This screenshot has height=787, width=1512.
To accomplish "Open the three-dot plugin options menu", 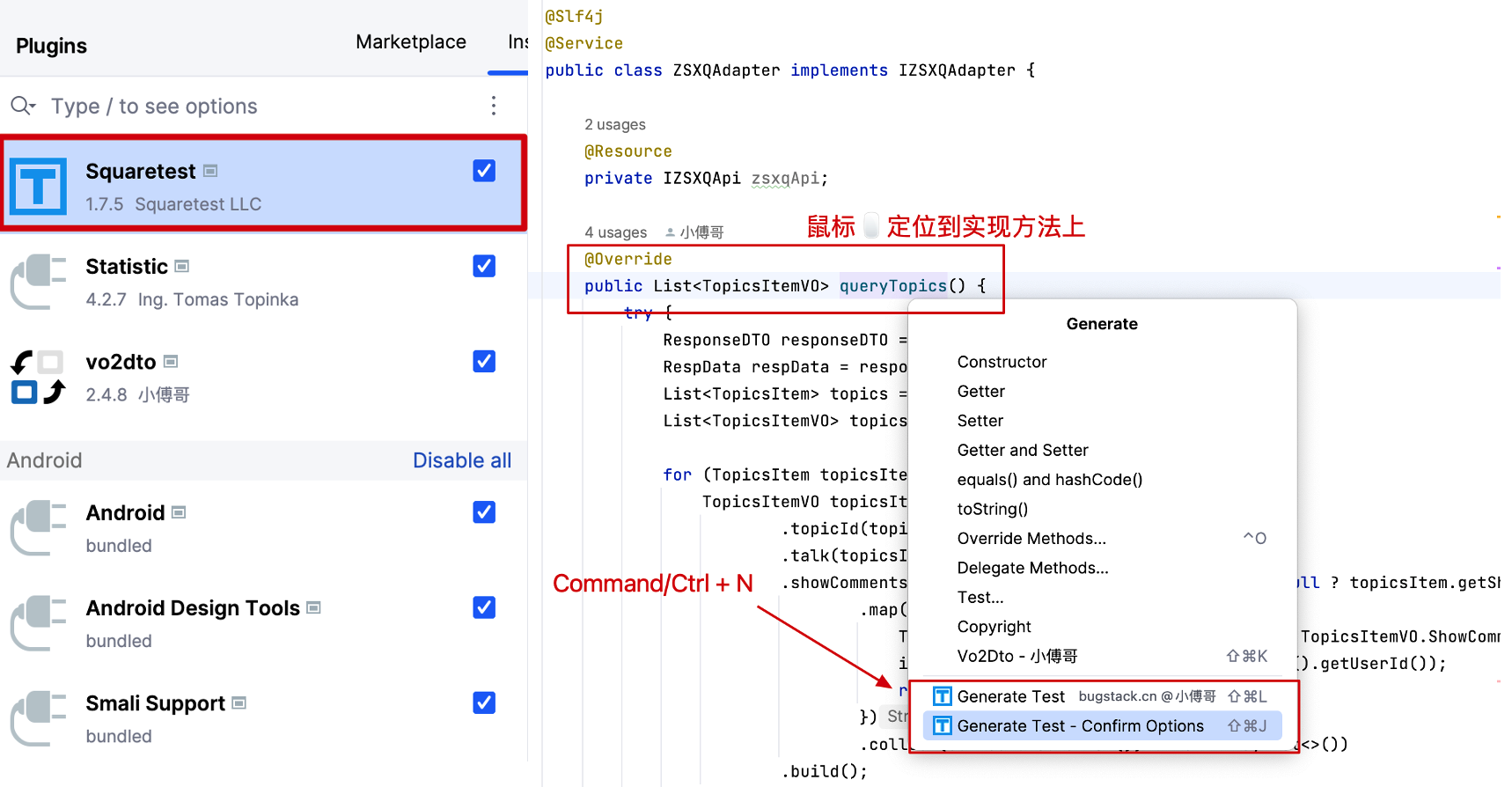I will (494, 106).
